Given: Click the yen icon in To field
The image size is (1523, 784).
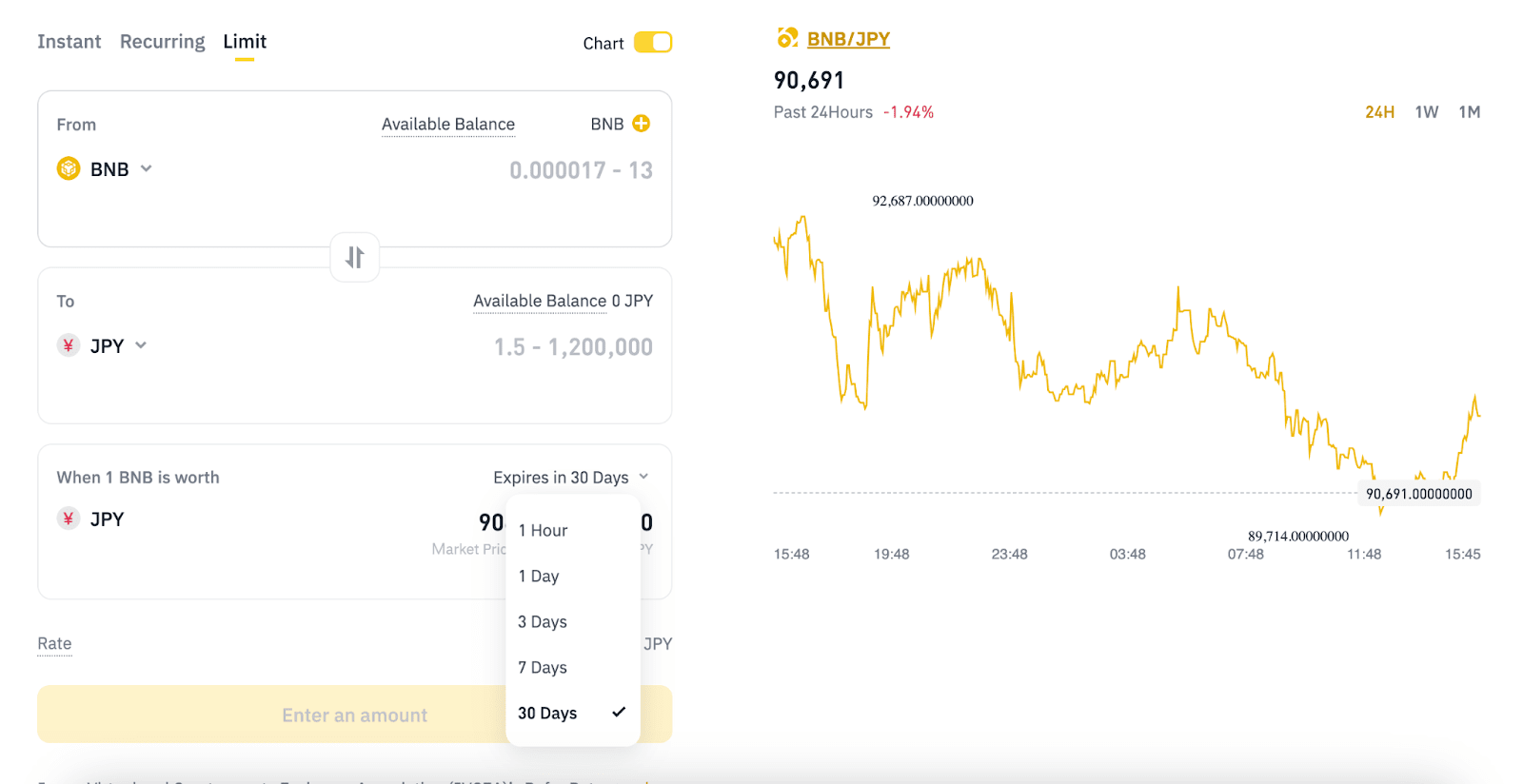Looking at the screenshot, I should pos(69,345).
